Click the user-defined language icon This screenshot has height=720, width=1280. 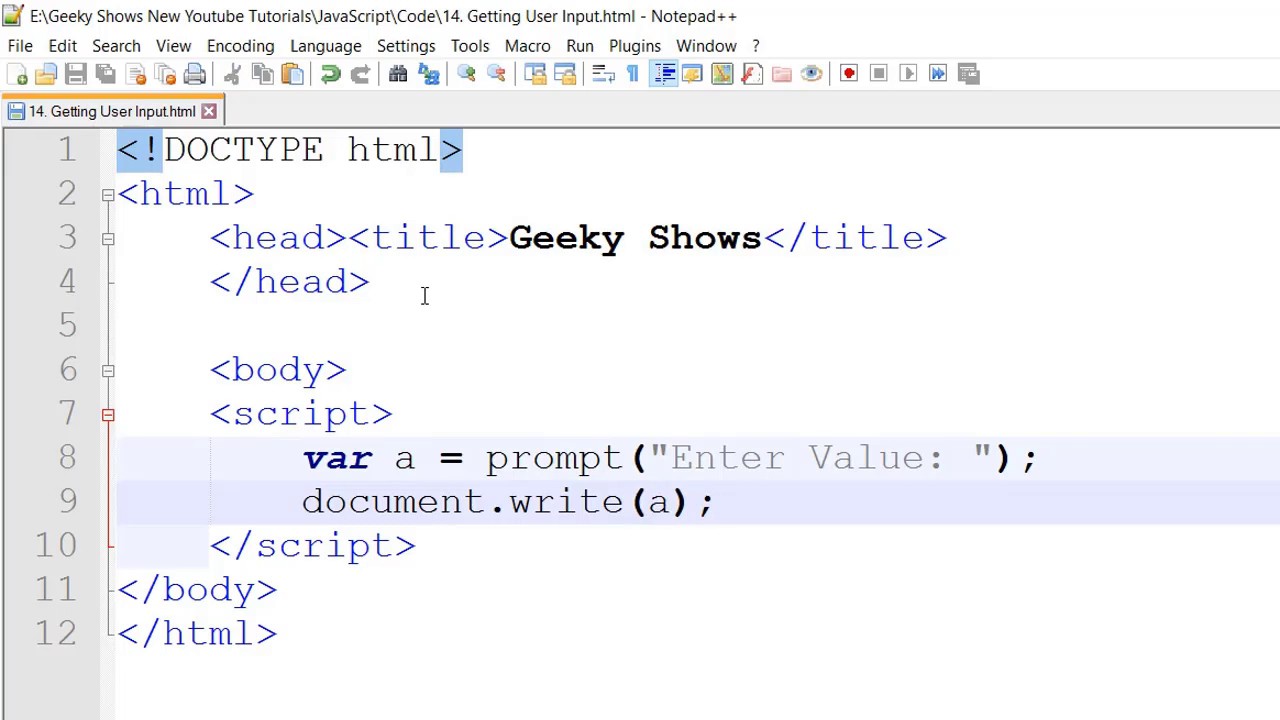[x=692, y=74]
